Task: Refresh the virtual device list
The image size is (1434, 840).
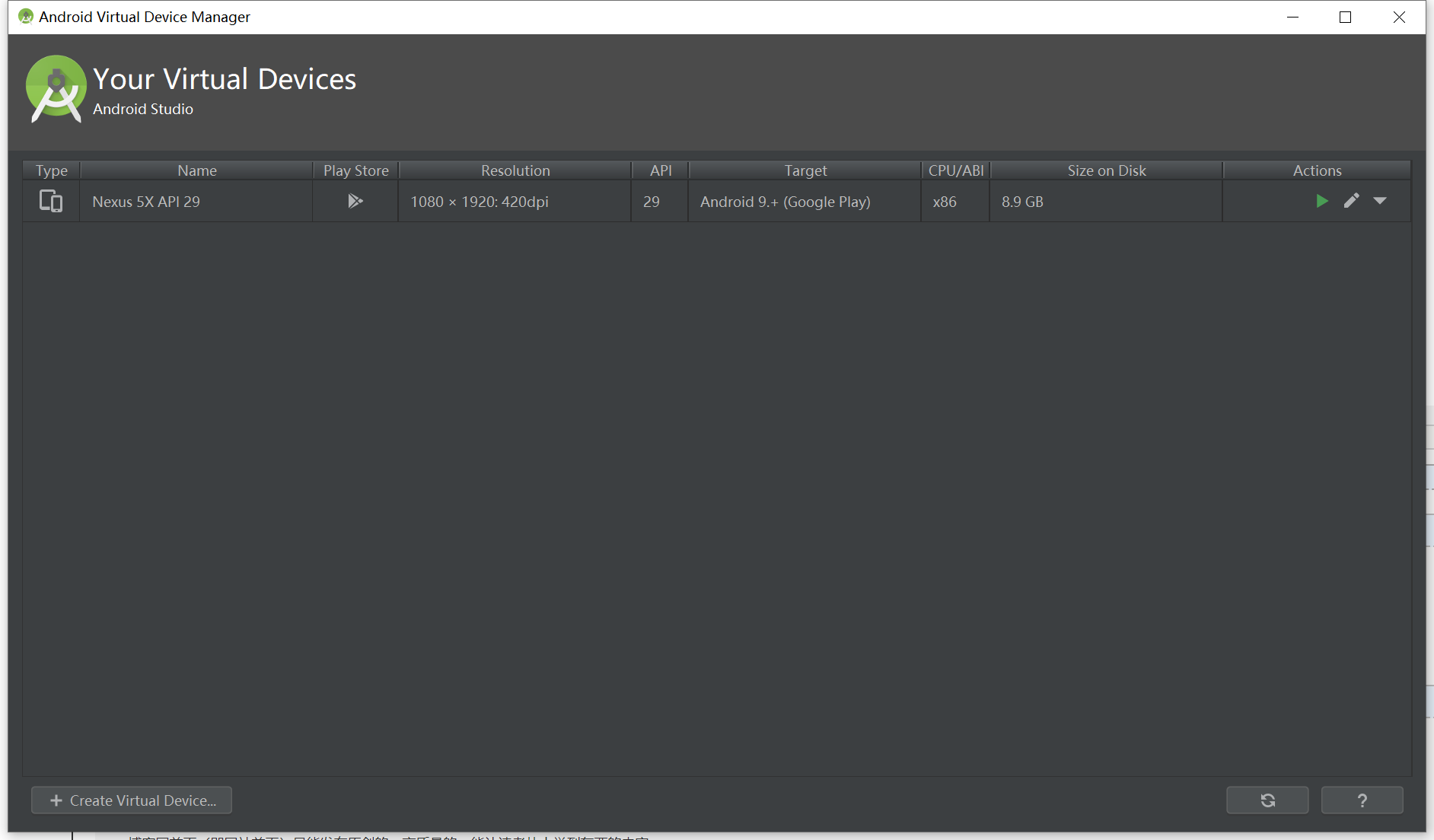Action: pyautogui.click(x=1267, y=800)
